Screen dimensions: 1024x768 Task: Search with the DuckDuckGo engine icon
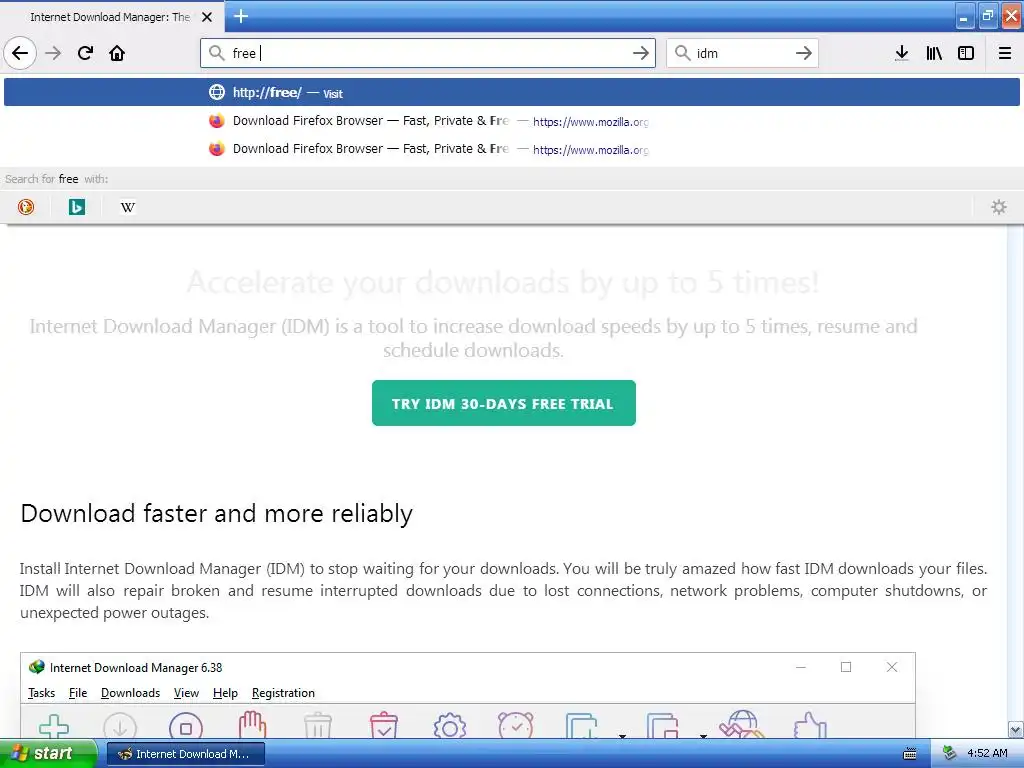pyautogui.click(x=25, y=207)
